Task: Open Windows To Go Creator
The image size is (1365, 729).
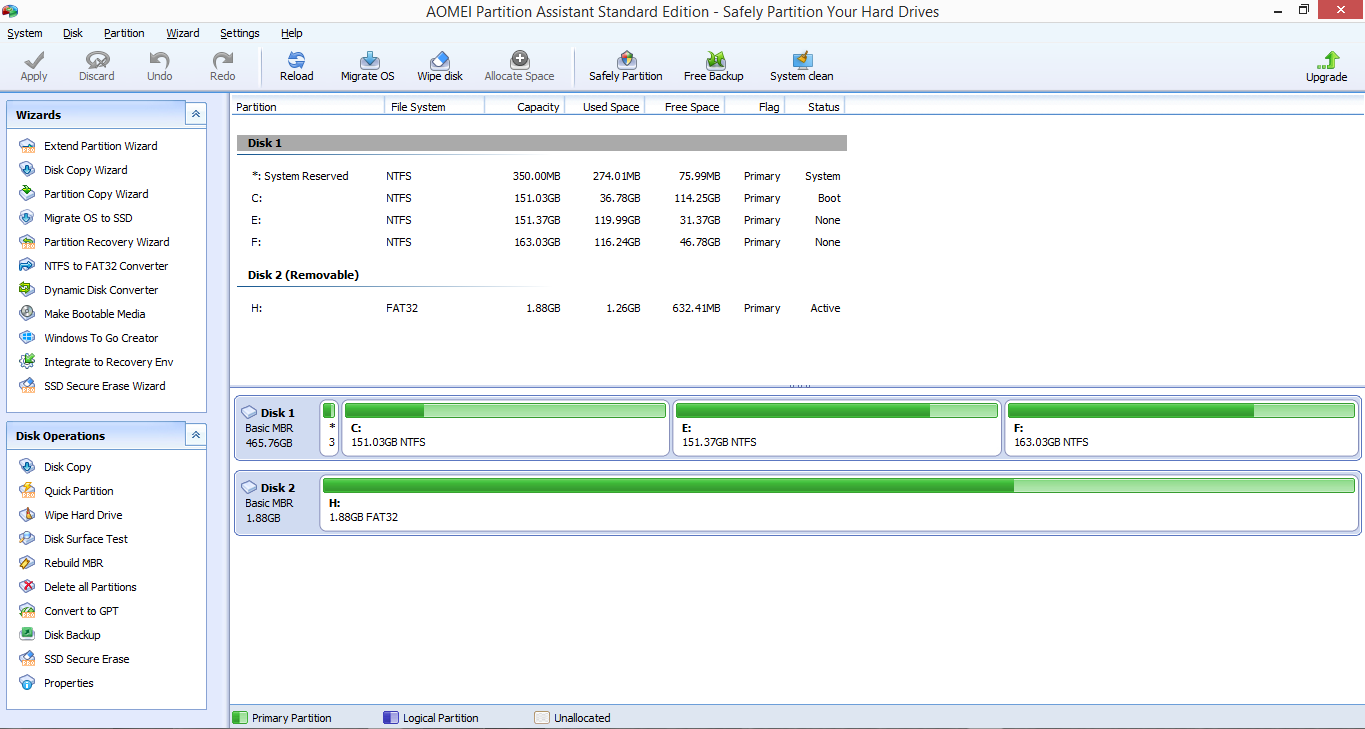Action: tap(88, 338)
